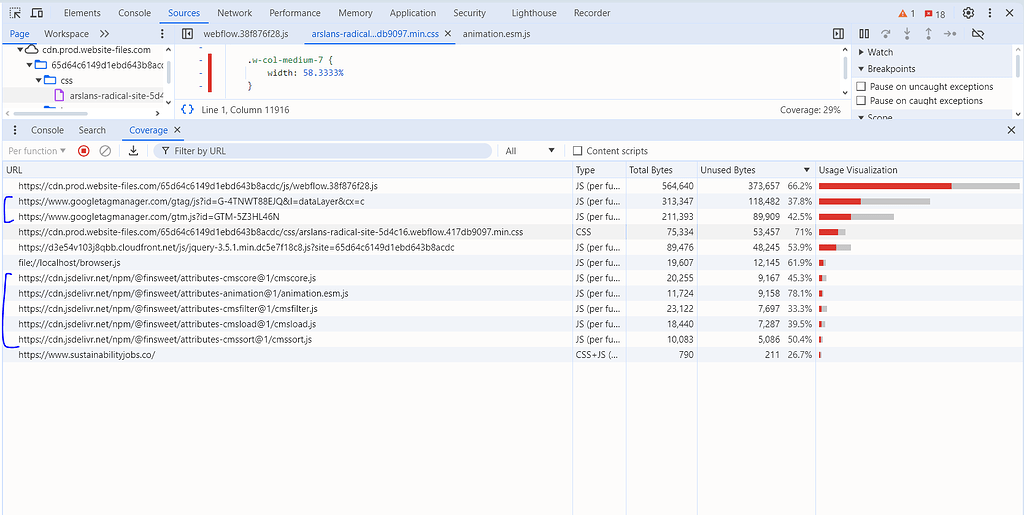Stop coverage recording with red button

[x=84, y=151]
